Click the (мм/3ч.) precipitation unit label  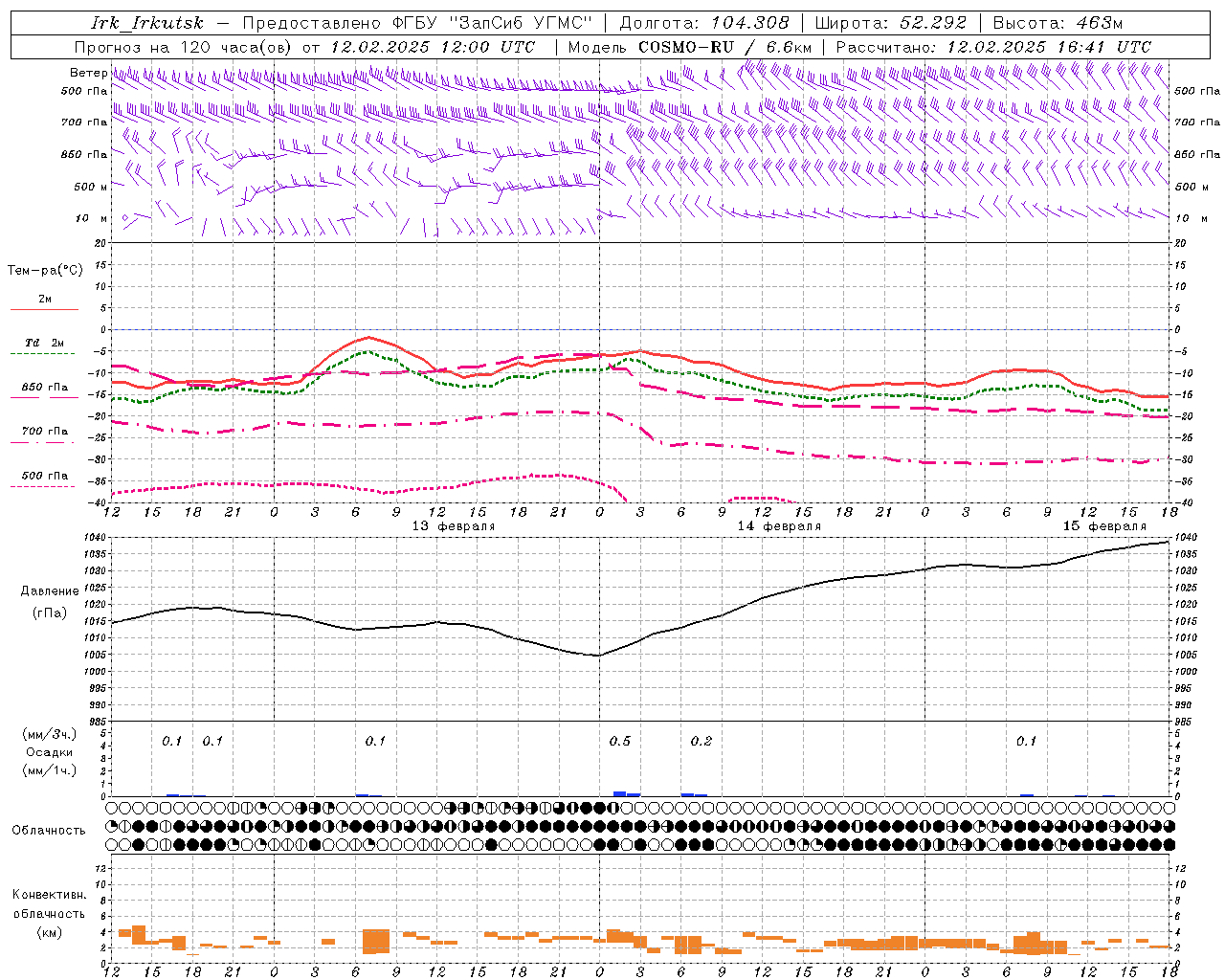[x=50, y=734]
